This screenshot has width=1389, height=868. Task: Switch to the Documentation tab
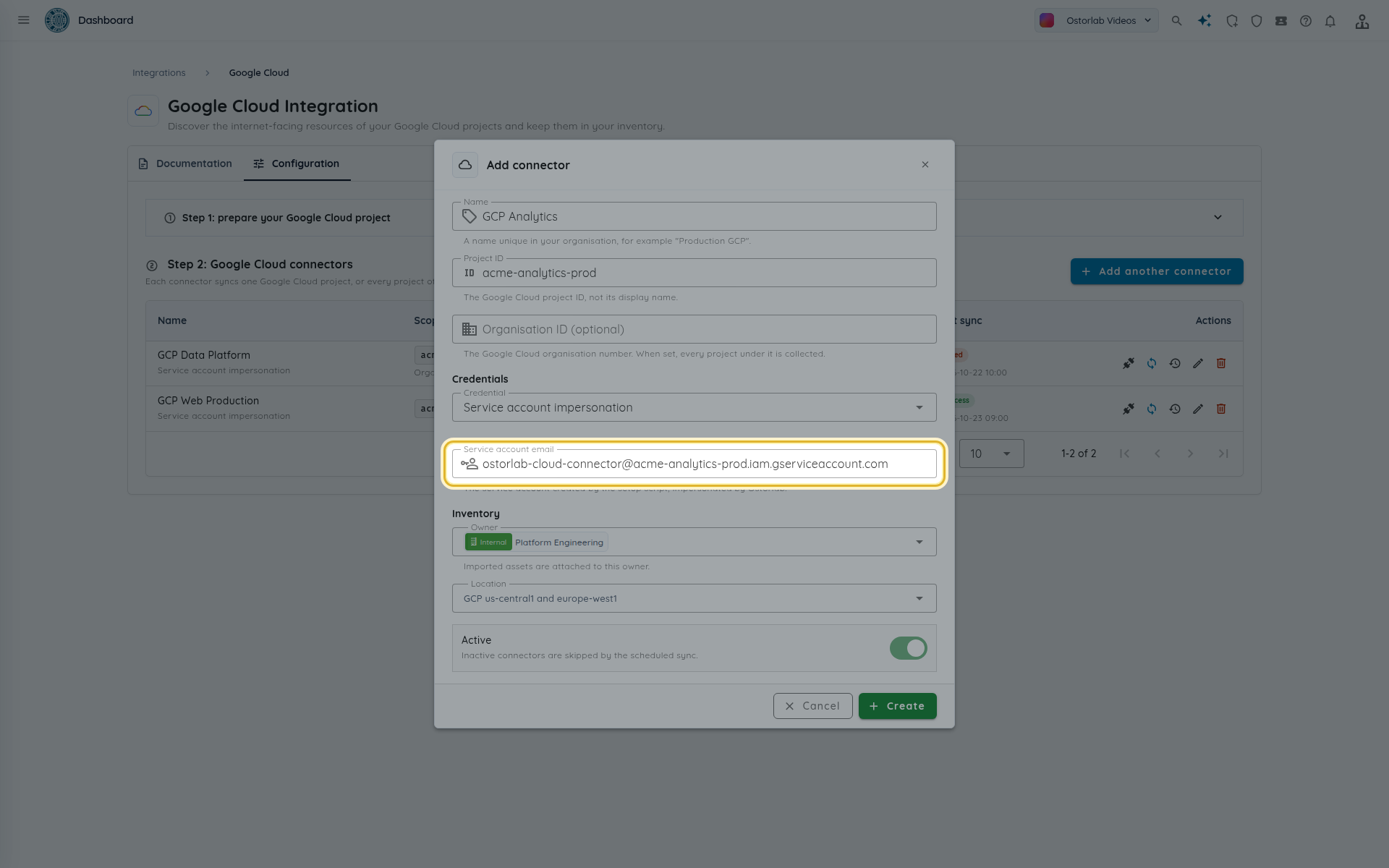click(185, 163)
